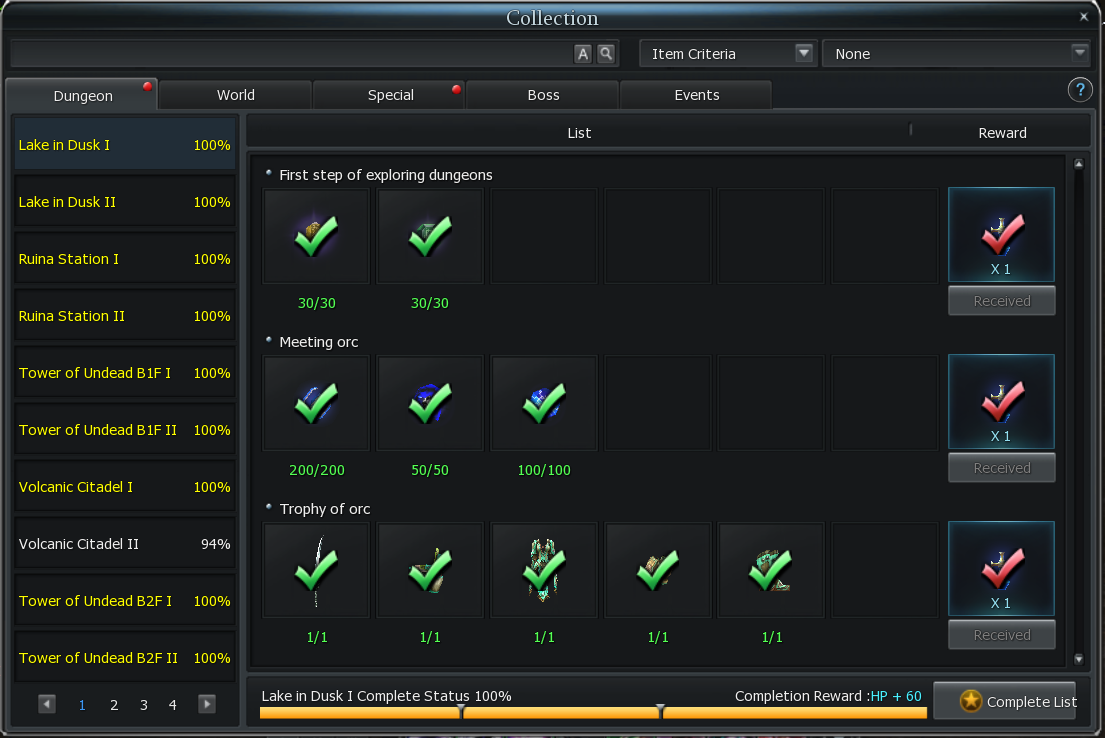Switch to the World tab
The image size is (1105, 738).
pos(236,95)
